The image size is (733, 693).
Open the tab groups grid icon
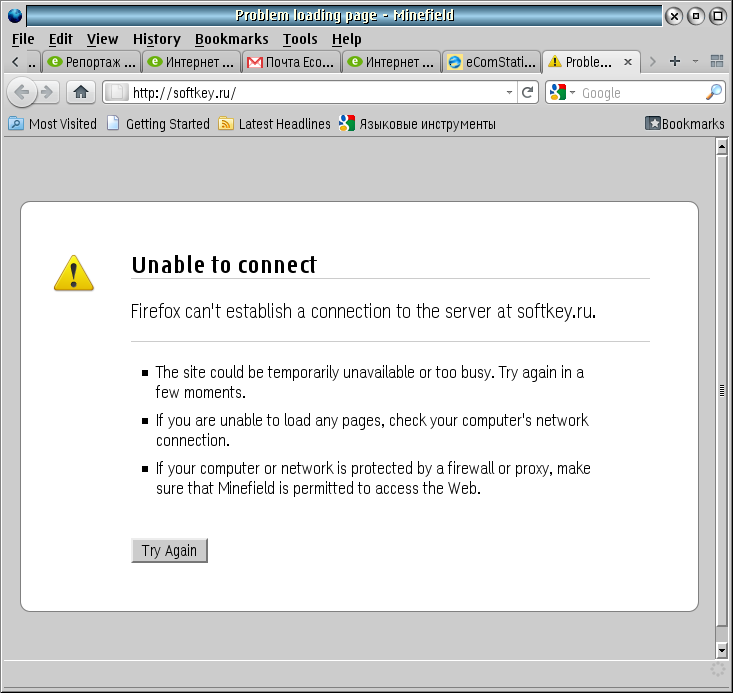[717, 61]
